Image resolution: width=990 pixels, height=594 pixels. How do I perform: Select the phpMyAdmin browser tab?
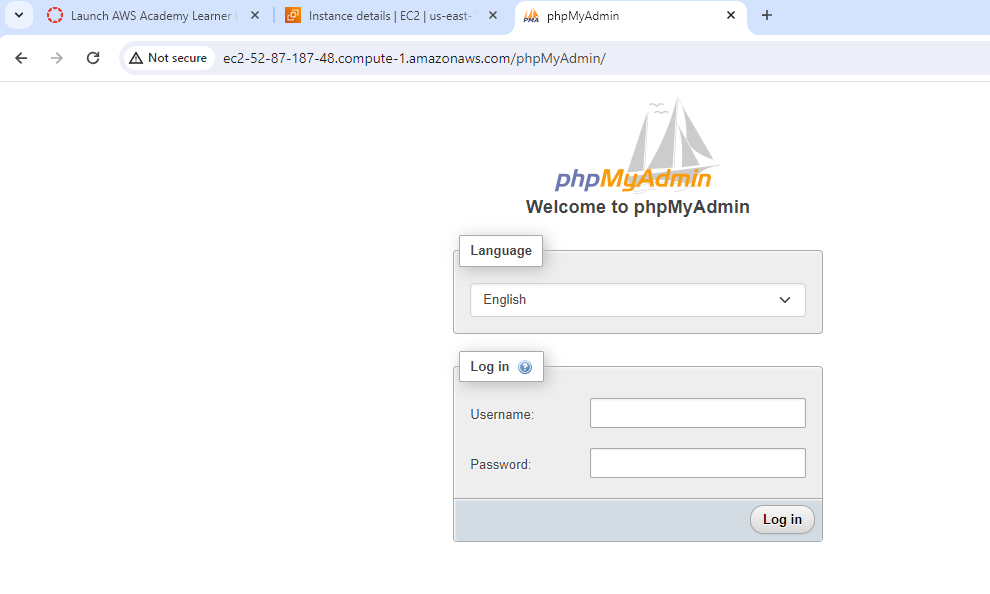coord(620,16)
